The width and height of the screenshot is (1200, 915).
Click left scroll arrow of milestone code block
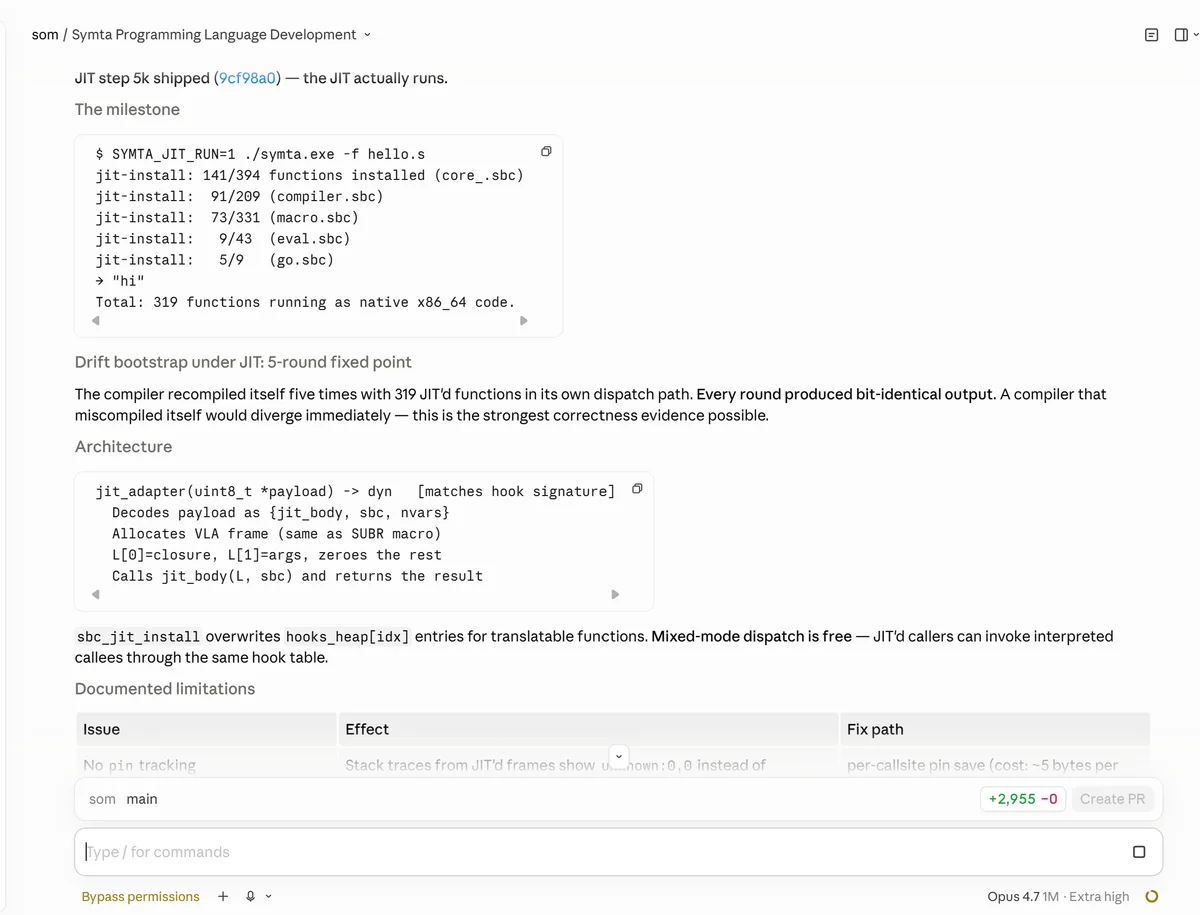(96, 321)
